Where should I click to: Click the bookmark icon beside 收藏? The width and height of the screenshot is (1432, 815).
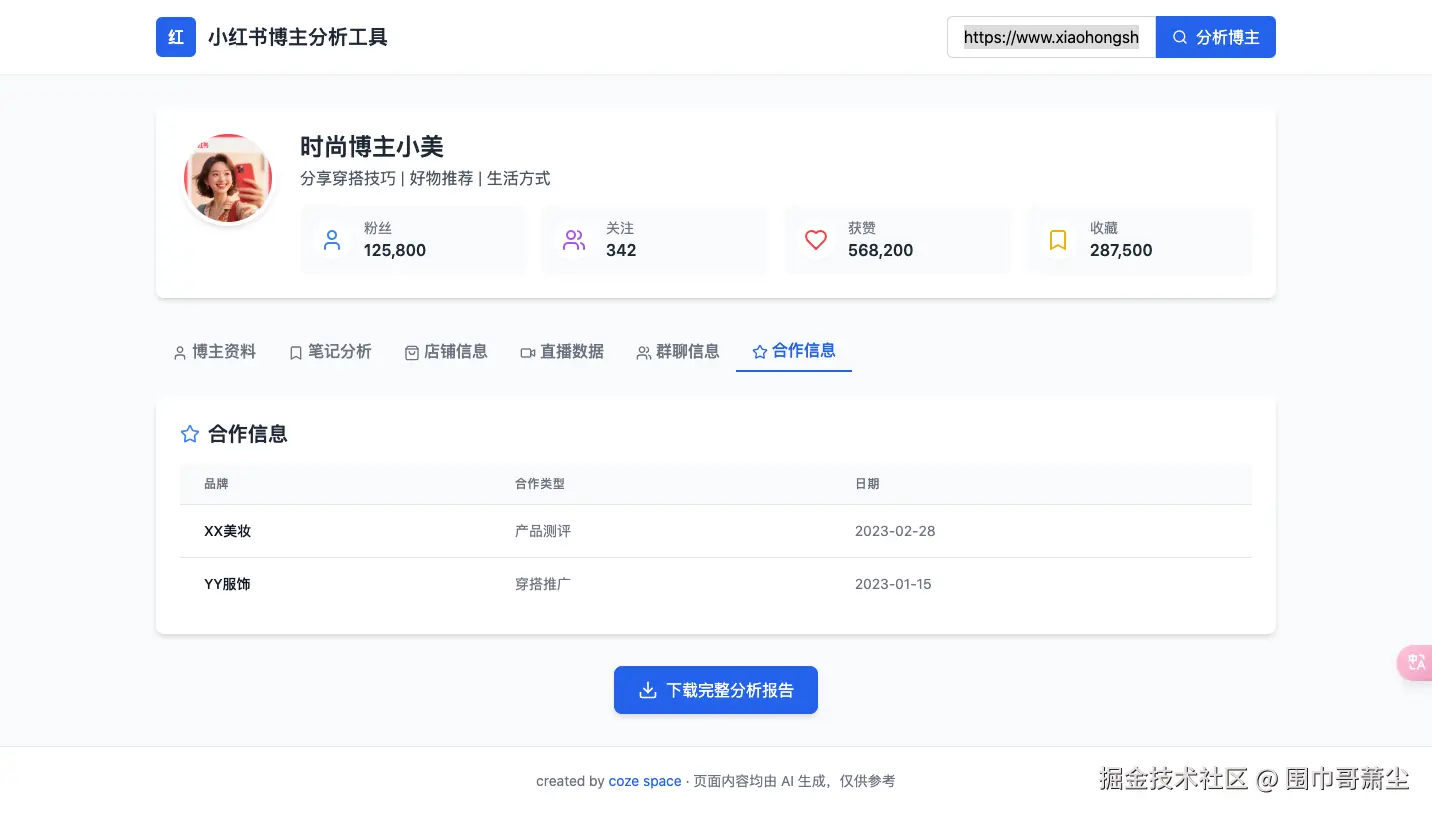pyautogui.click(x=1057, y=240)
